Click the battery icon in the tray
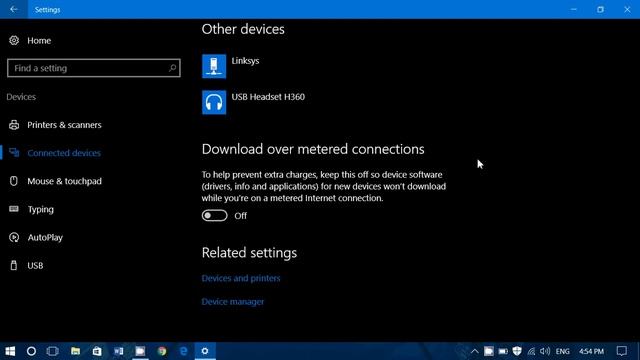 (503, 351)
